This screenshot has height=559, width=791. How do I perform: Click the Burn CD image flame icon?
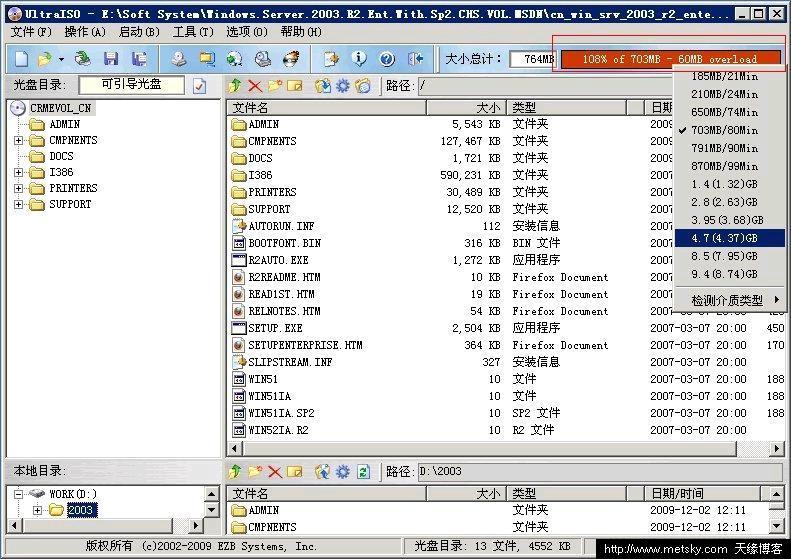[291, 59]
